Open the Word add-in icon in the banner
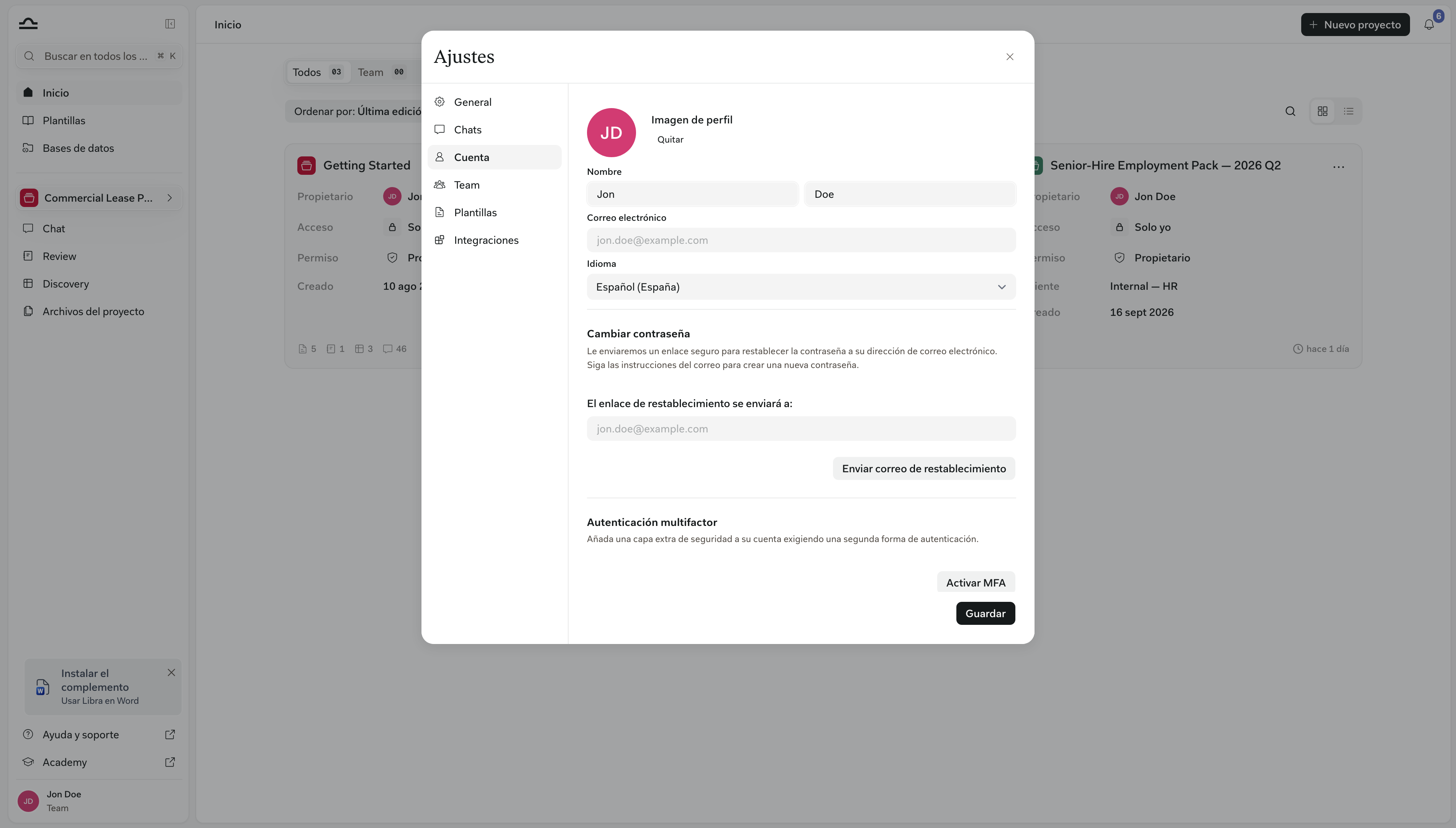Image resolution: width=1456 pixels, height=828 pixels. point(43,687)
